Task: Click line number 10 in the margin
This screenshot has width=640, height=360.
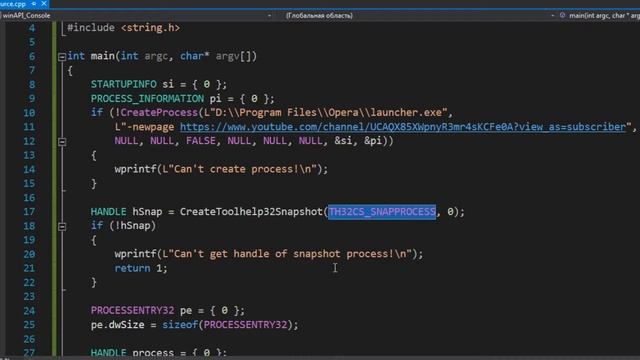Action: pyautogui.click(x=29, y=113)
